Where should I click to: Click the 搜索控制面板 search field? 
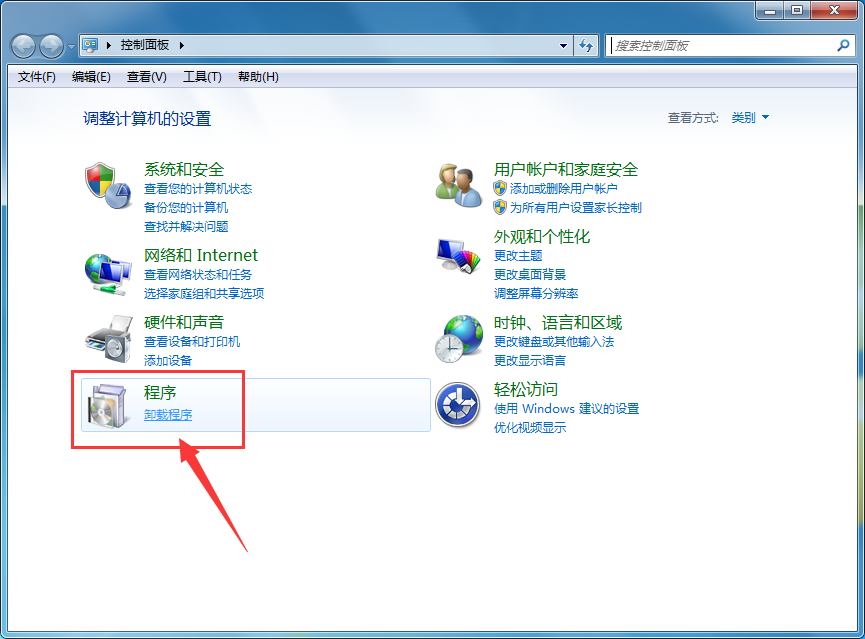coord(720,46)
